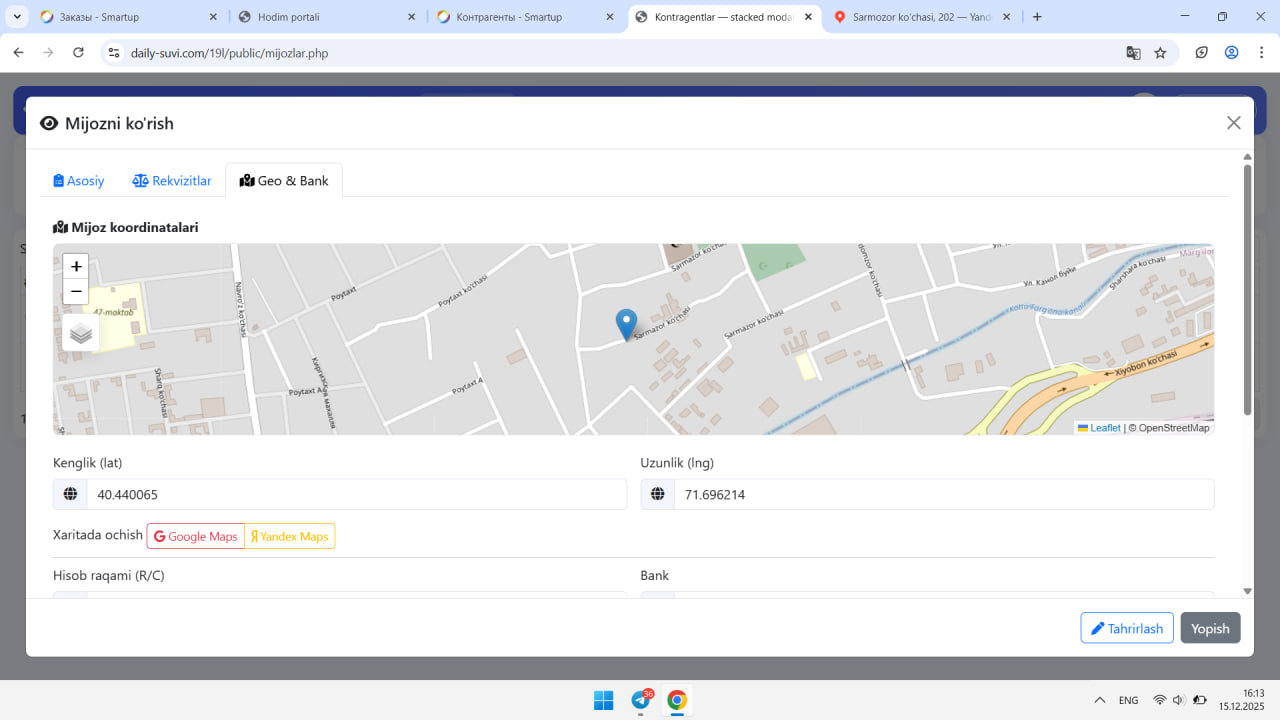Open the Chrome tab search dropdown
This screenshot has width=1280, height=720.
(17, 17)
